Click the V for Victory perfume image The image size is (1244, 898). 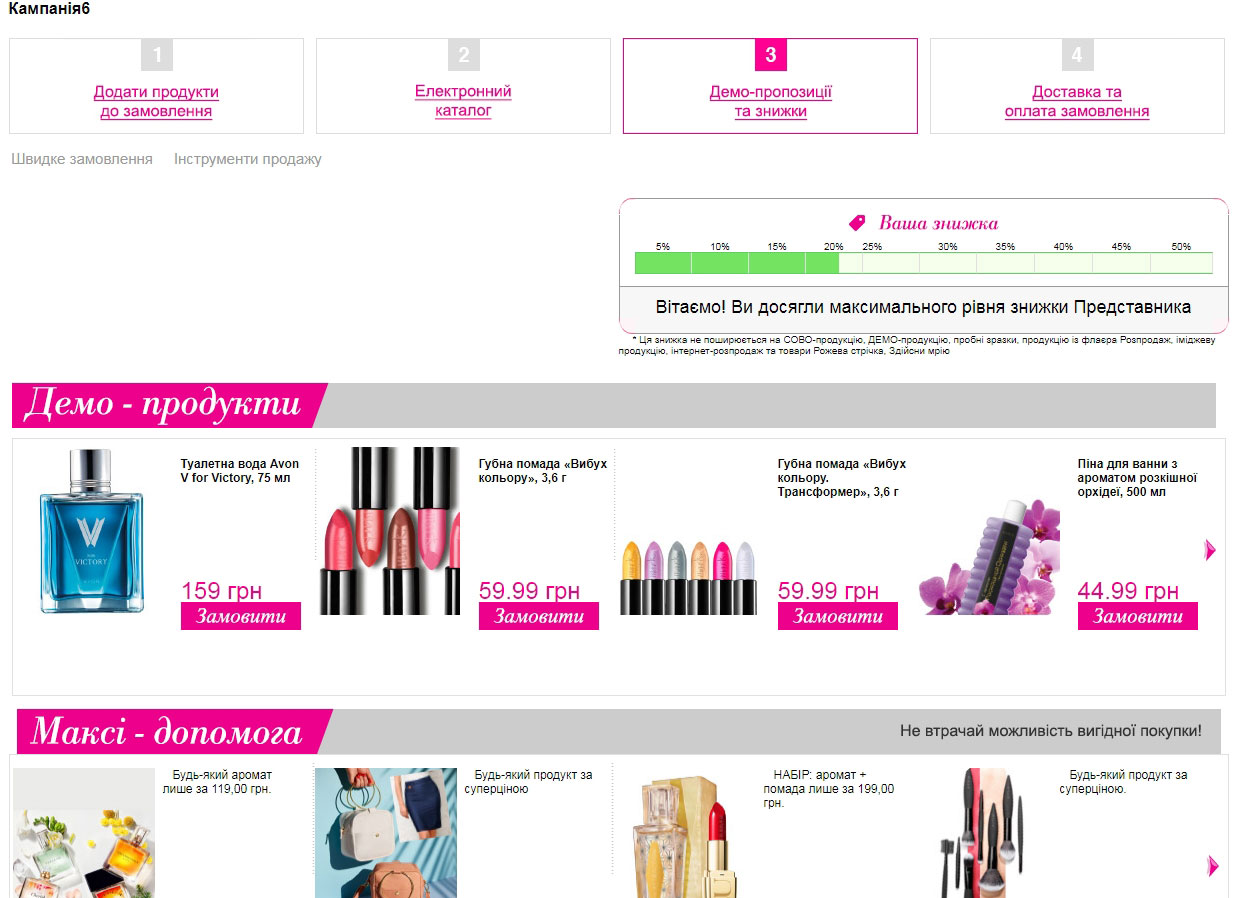click(91, 531)
